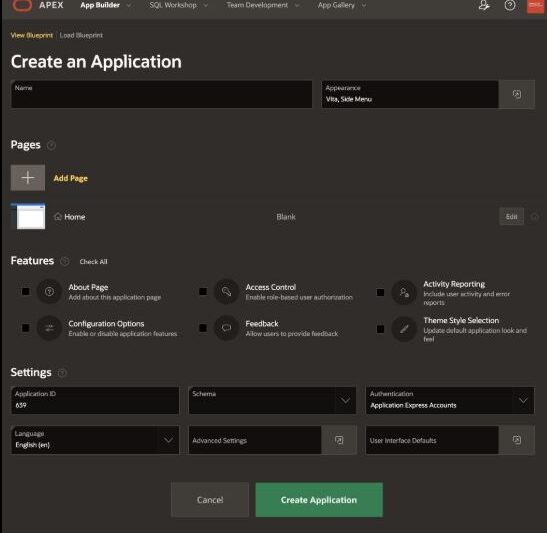Click the home icon beside Home
Screen dimensions: 547x533
click(58, 217)
